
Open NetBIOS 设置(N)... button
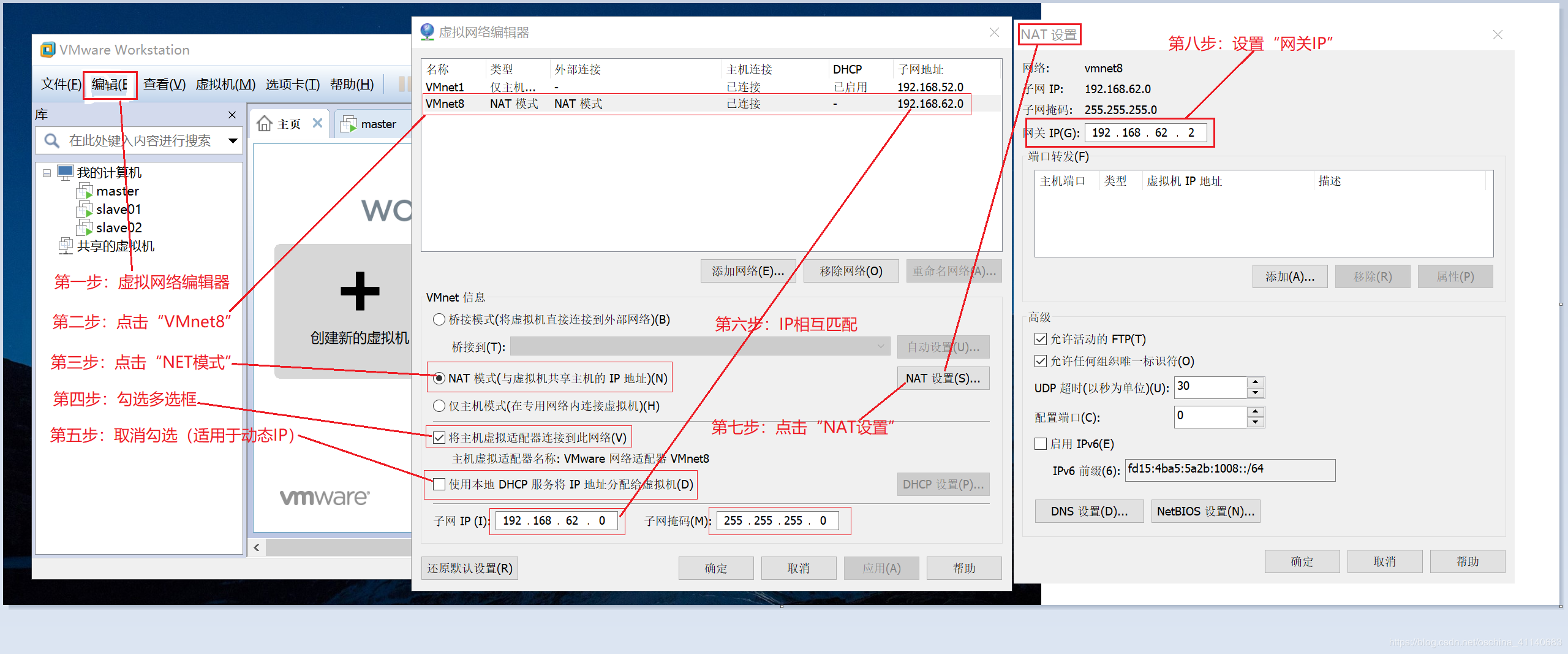pyautogui.click(x=1205, y=511)
